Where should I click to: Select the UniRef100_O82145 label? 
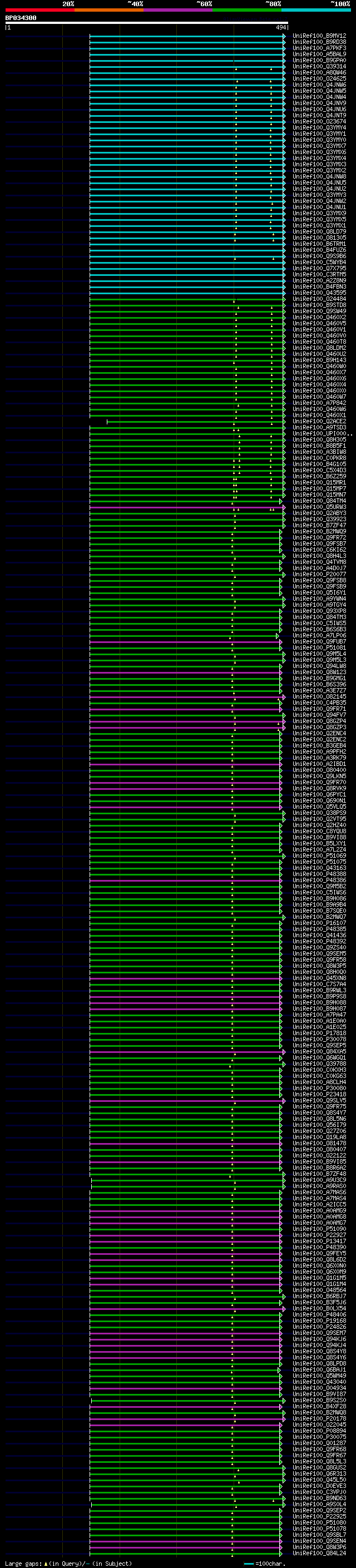(319, 696)
